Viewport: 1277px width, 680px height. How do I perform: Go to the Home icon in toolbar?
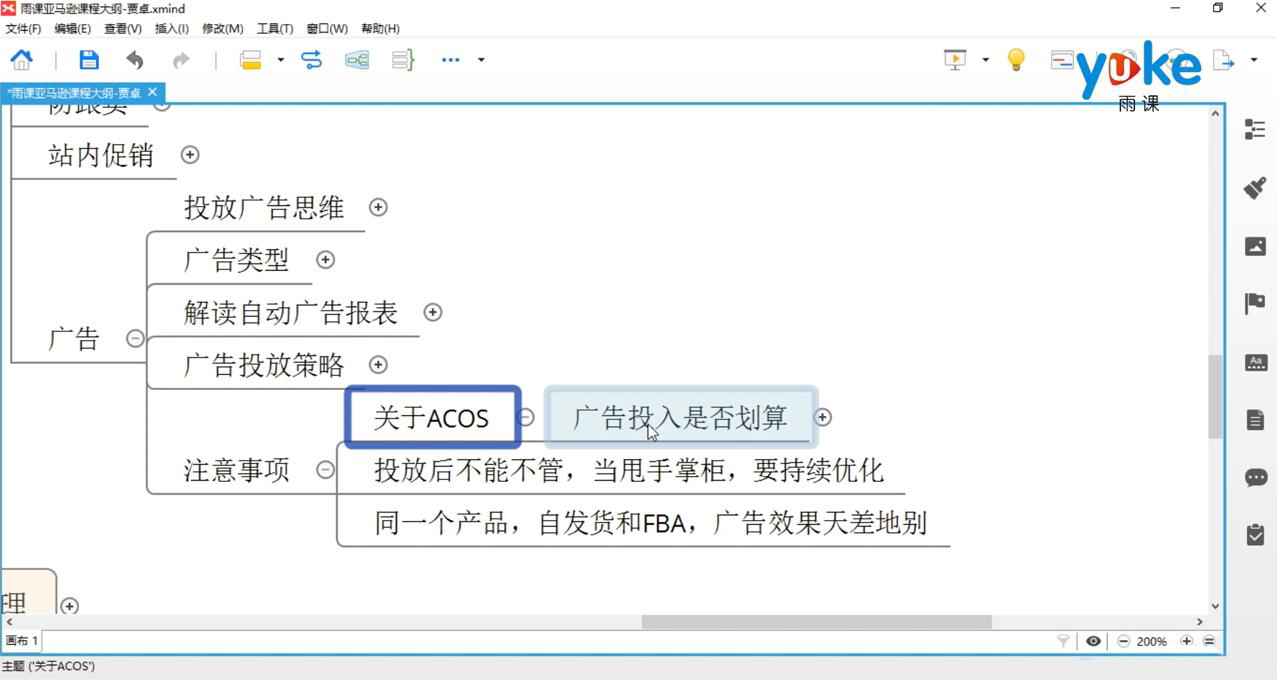21,60
